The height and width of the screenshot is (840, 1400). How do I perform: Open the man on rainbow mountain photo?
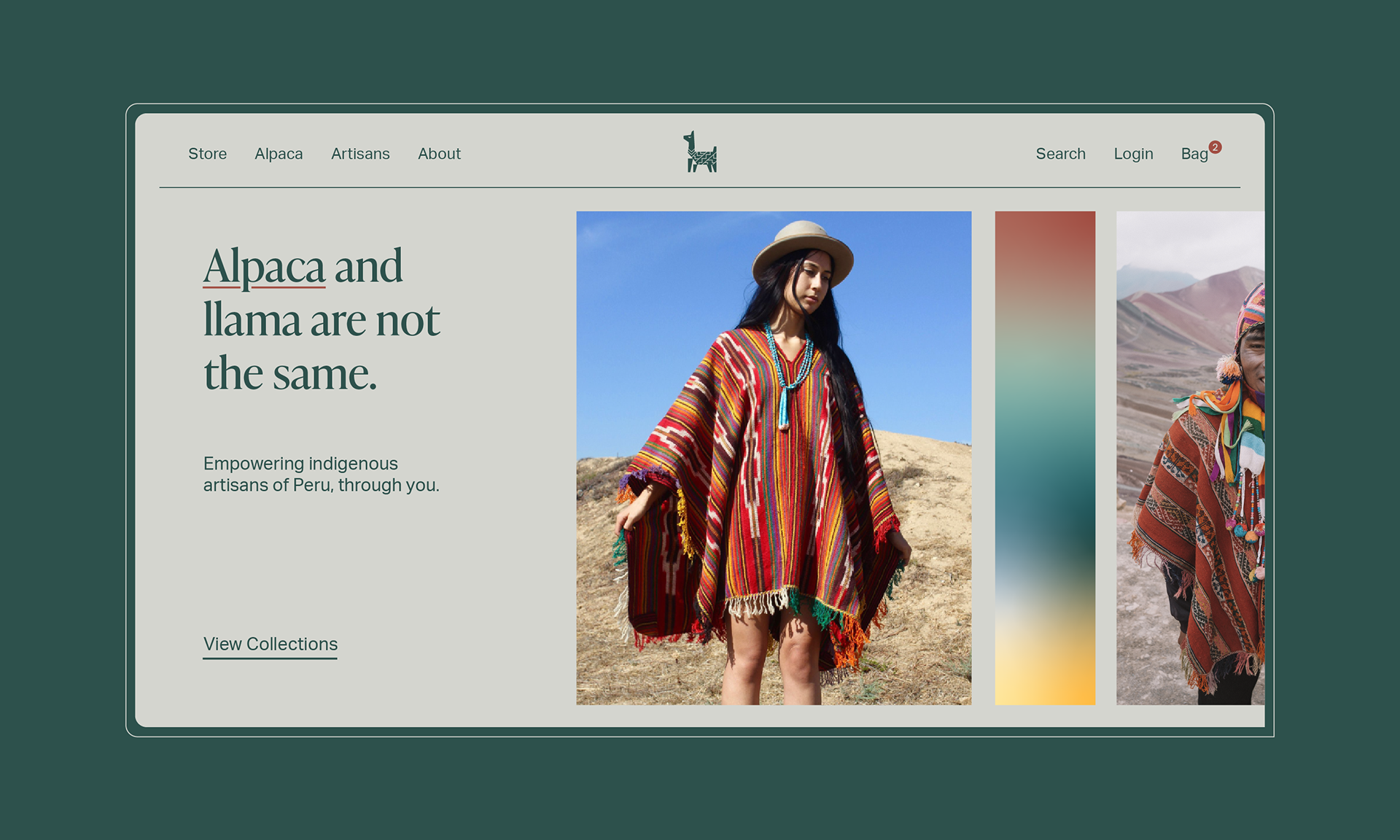[1190, 458]
